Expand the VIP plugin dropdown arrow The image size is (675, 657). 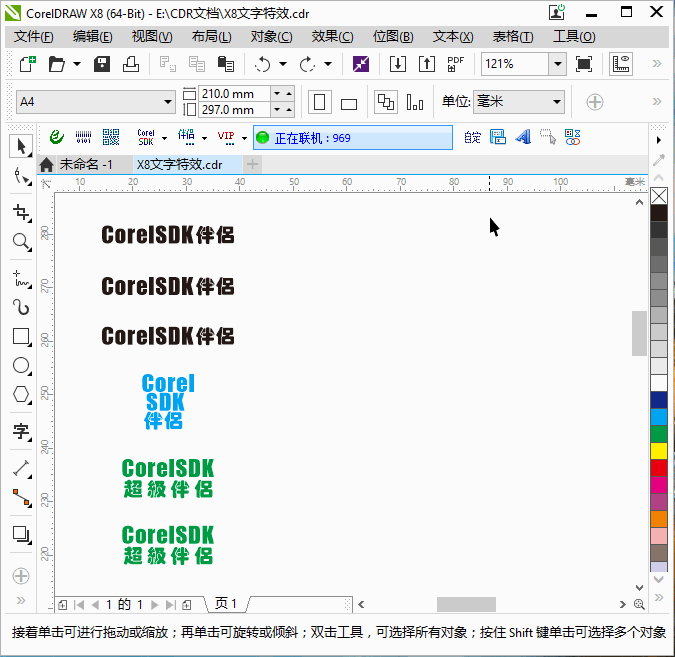click(x=244, y=138)
